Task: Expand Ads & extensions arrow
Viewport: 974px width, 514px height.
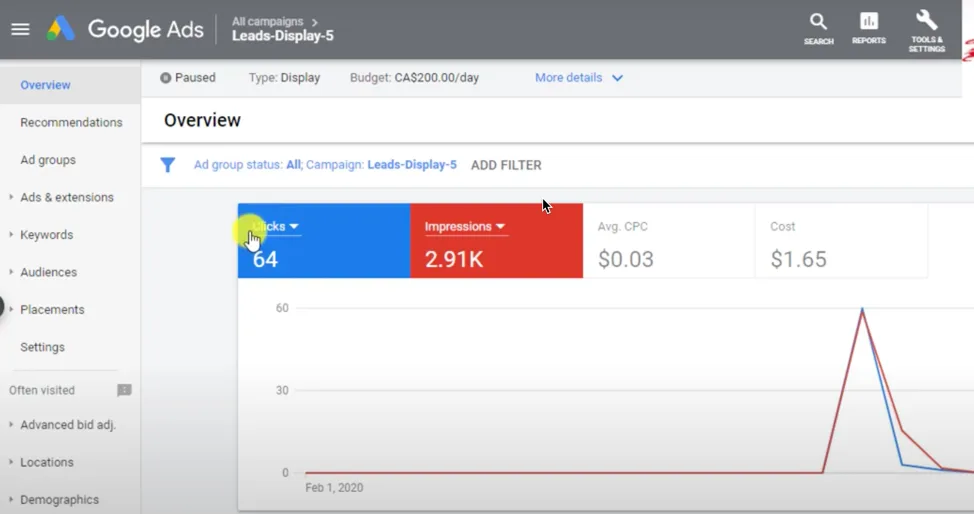Action: (11, 197)
